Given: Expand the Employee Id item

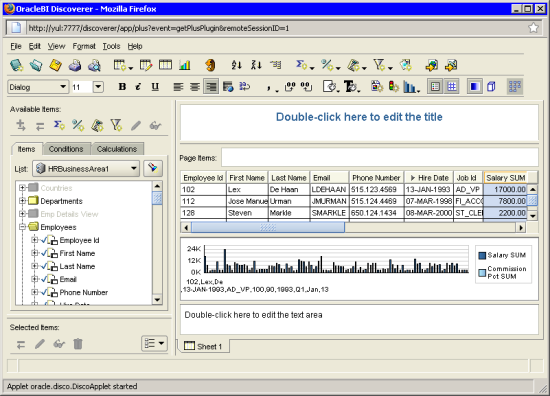Looking at the screenshot, I should point(34,240).
